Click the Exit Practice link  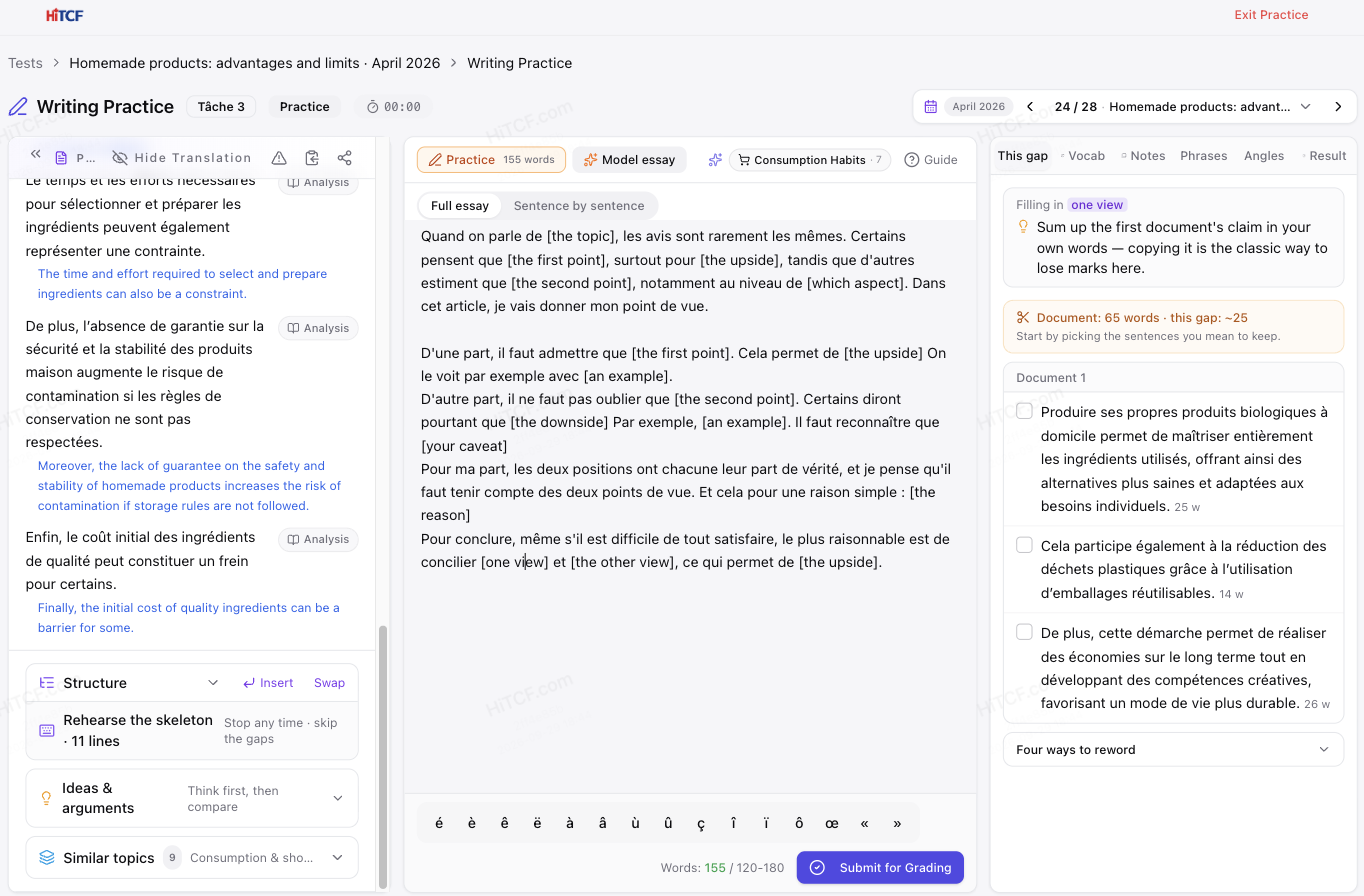click(x=1271, y=15)
